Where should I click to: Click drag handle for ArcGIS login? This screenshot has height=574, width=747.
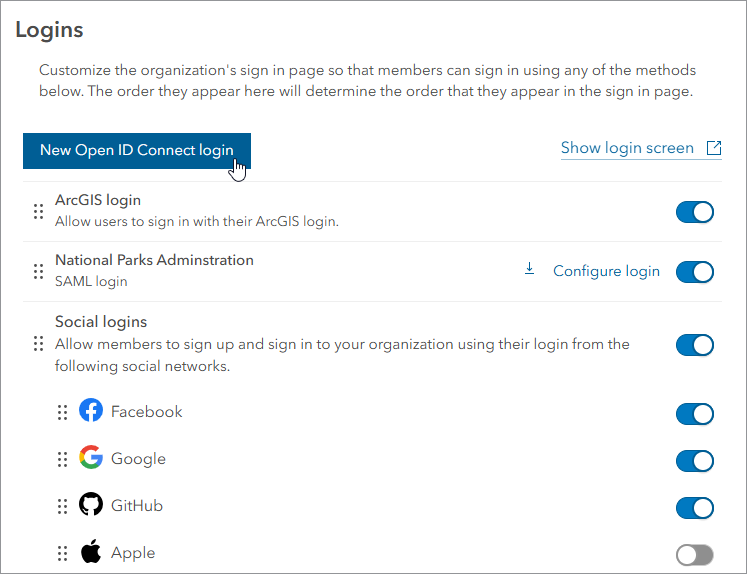coord(38,211)
